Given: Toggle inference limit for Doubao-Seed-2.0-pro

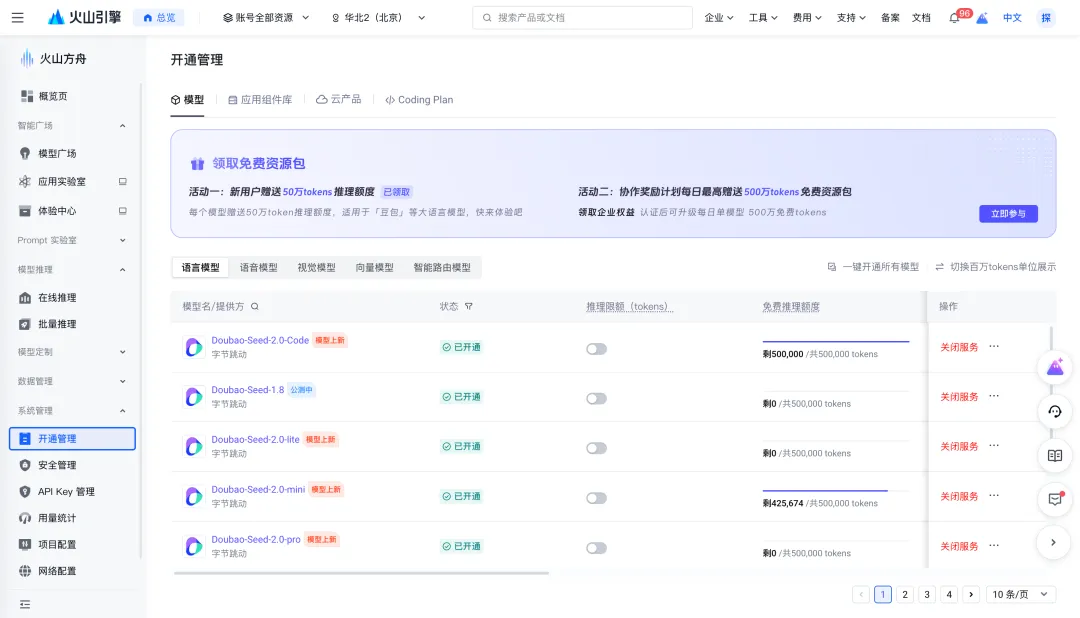Looking at the screenshot, I should pos(596,548).
